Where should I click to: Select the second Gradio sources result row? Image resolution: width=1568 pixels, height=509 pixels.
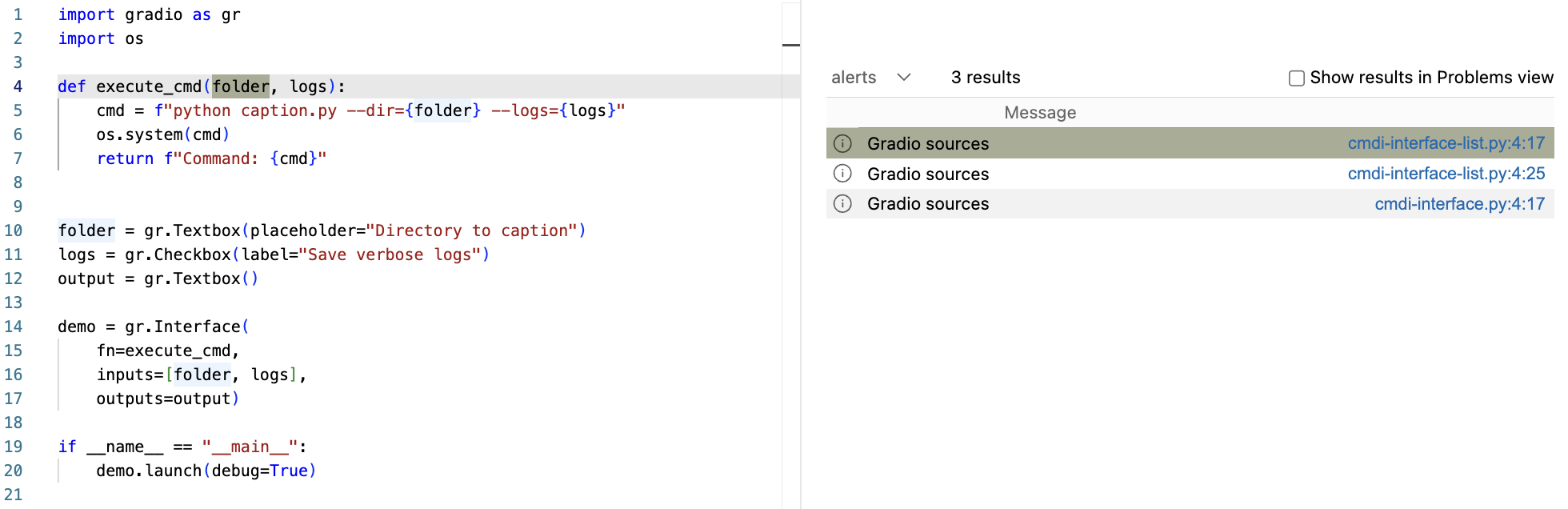click(1190, 174)
